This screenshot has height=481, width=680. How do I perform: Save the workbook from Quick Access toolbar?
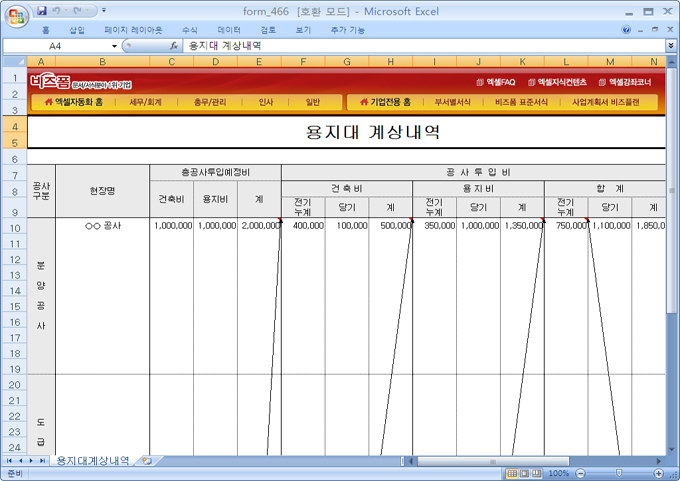[x=42, y=11]
